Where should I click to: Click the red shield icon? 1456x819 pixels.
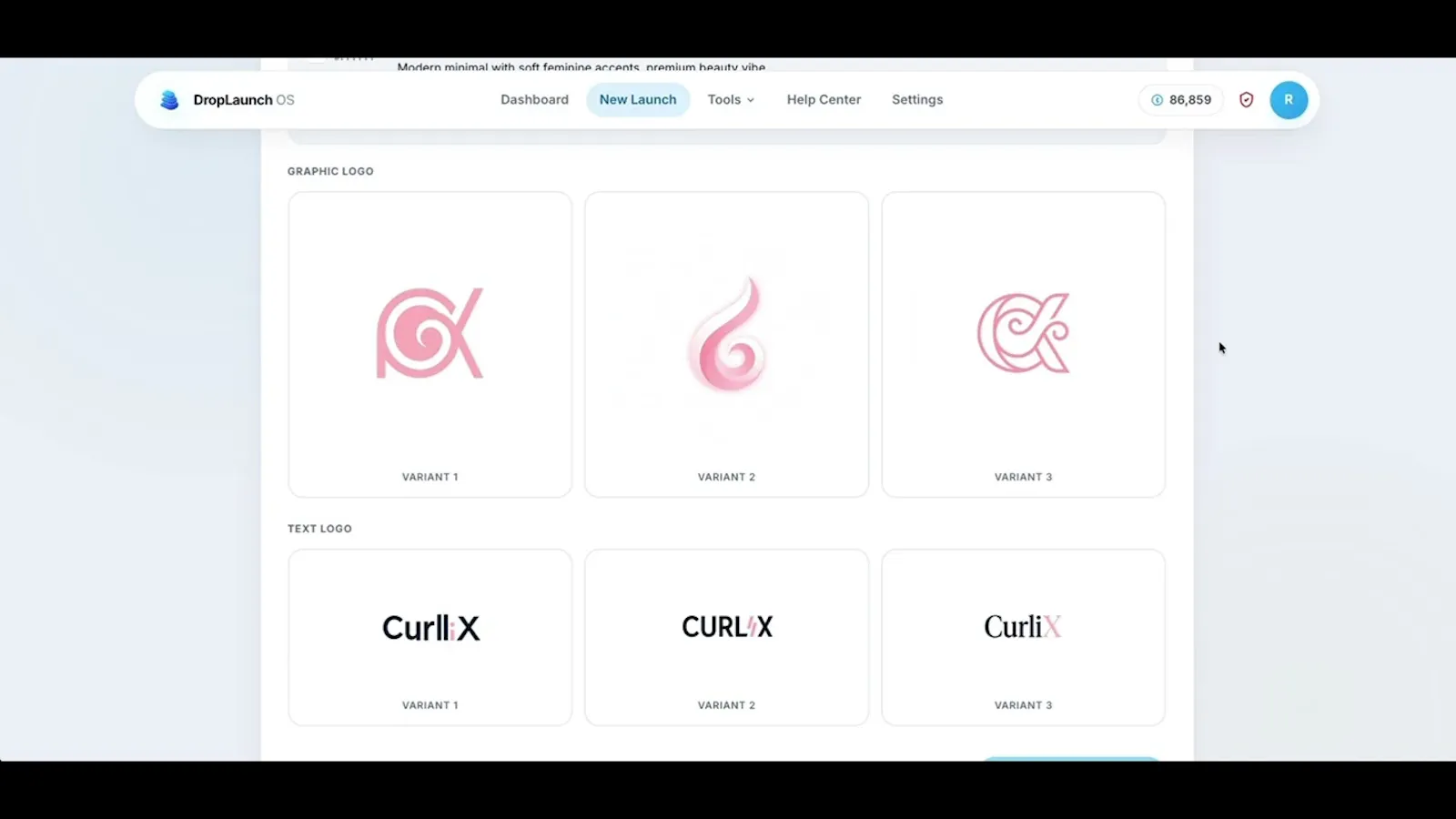coord(1247,100)
